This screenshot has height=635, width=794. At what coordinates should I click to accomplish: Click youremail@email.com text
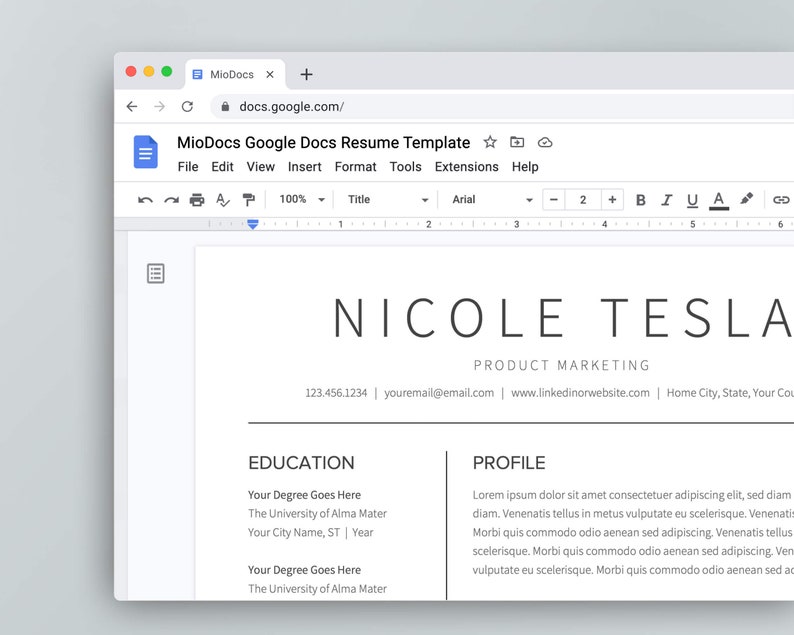[439, 393]
